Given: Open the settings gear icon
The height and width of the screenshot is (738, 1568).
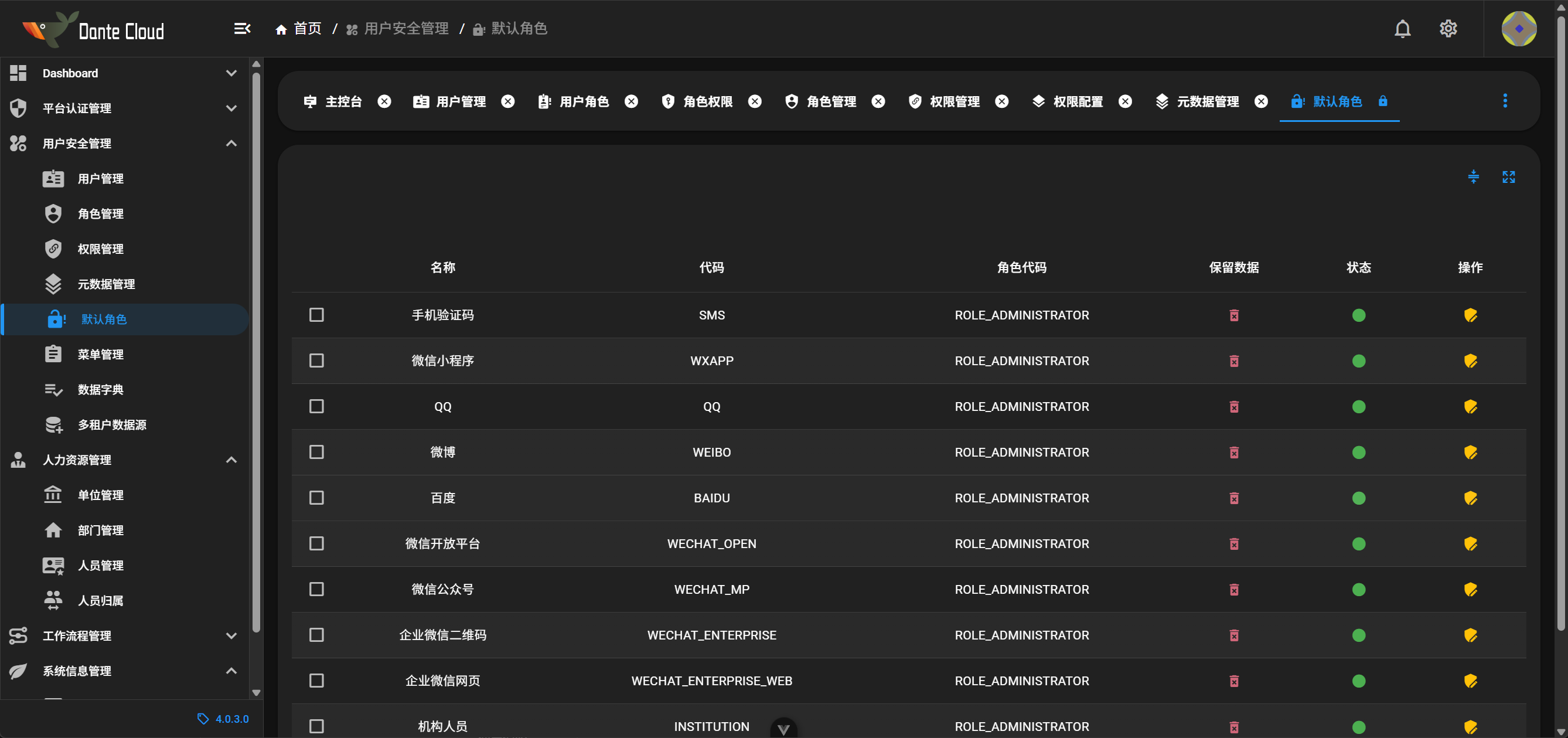Looking at the screenshot, I should coord(1447,29).
